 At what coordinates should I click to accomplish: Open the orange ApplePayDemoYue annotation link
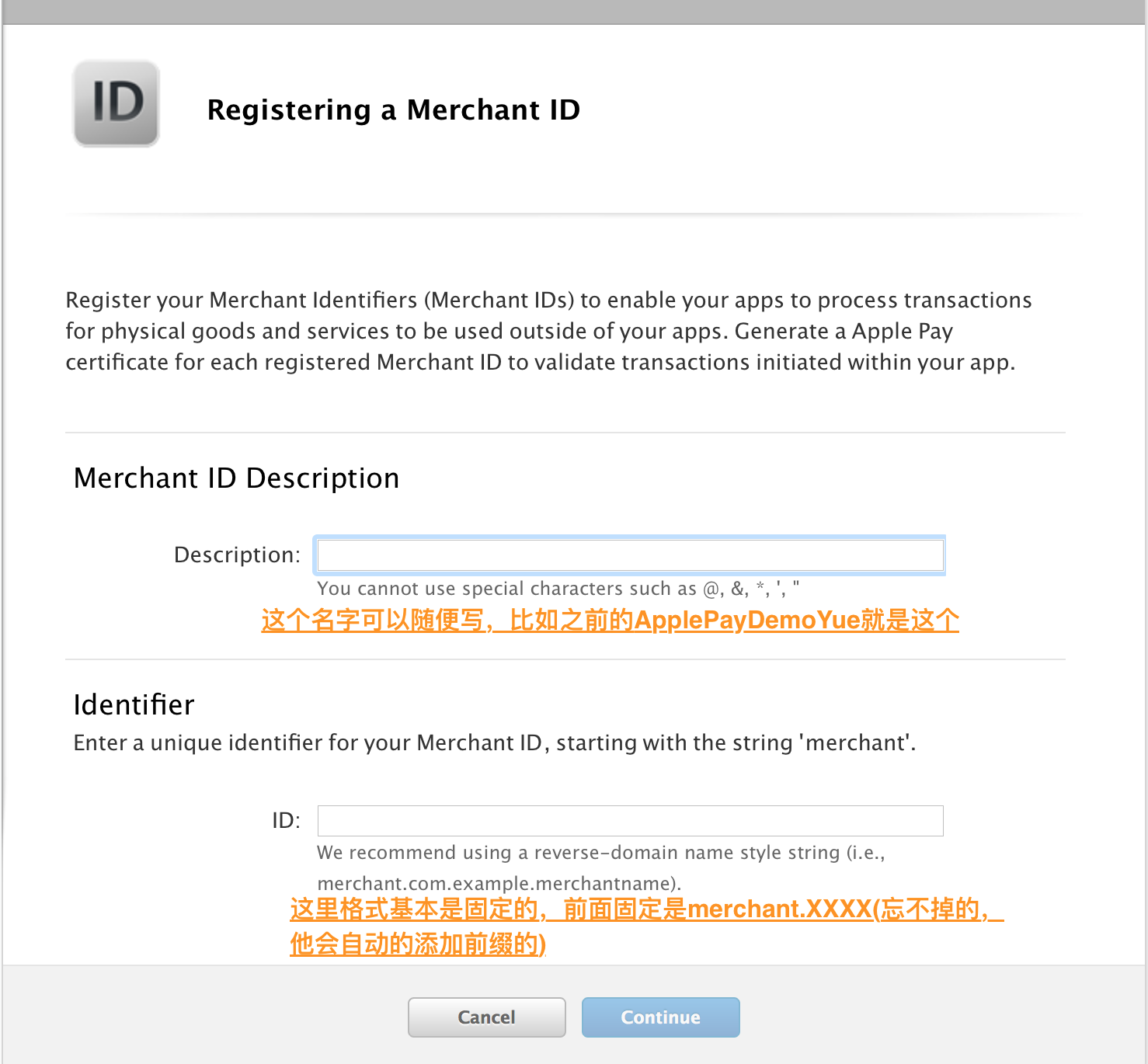[x=610, y=621]
